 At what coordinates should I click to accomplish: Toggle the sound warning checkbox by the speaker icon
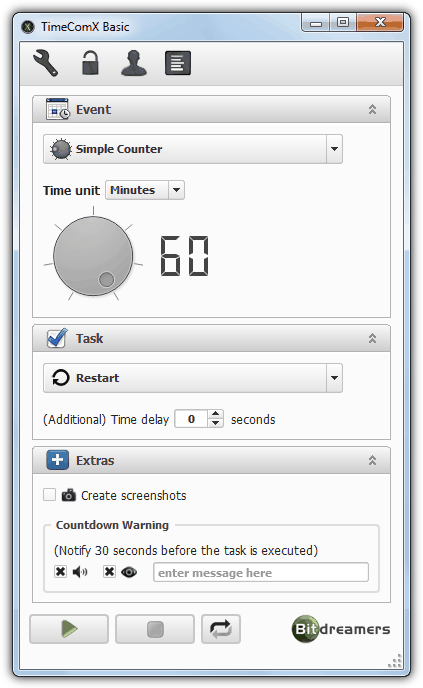61,571
